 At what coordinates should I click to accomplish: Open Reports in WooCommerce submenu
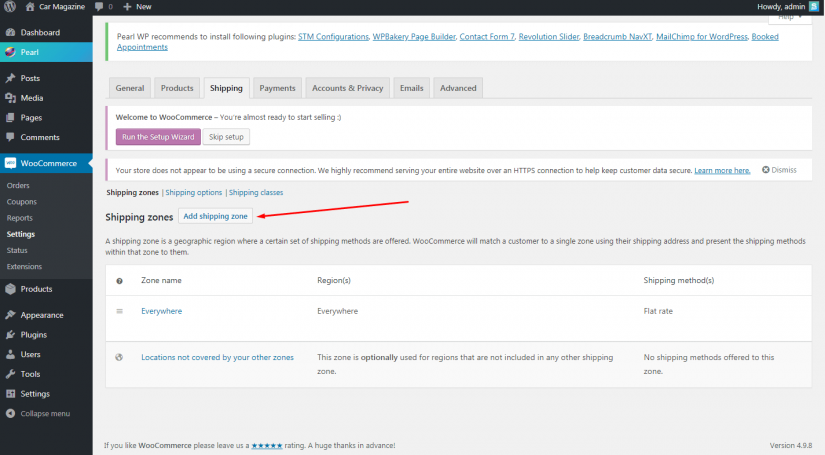[x=19, y=218]
